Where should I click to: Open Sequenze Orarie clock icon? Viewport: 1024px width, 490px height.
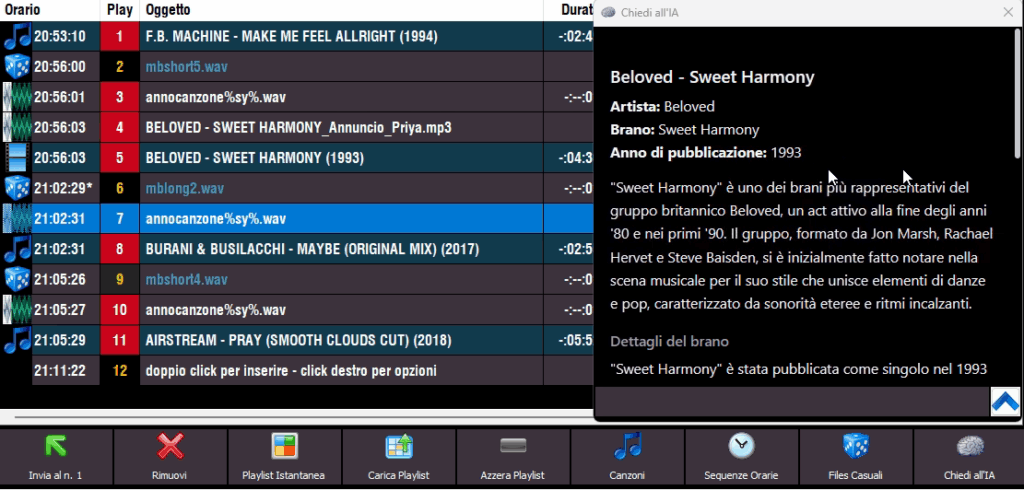741,447
